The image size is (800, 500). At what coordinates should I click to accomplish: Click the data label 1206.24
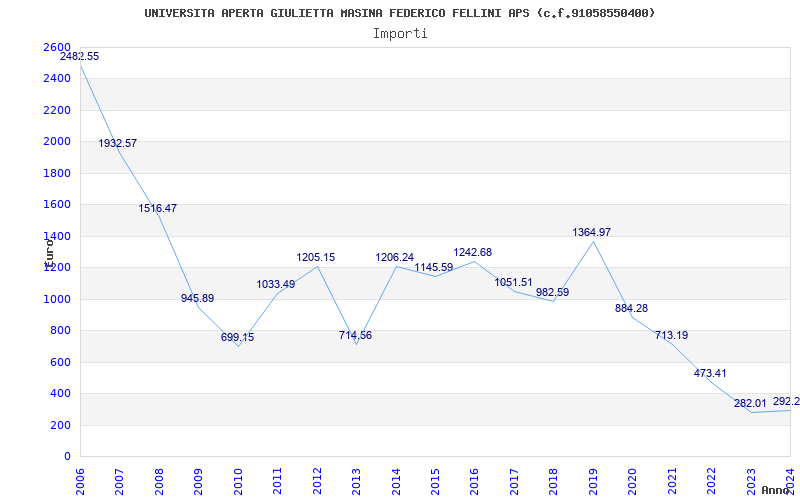pos(395,257)
